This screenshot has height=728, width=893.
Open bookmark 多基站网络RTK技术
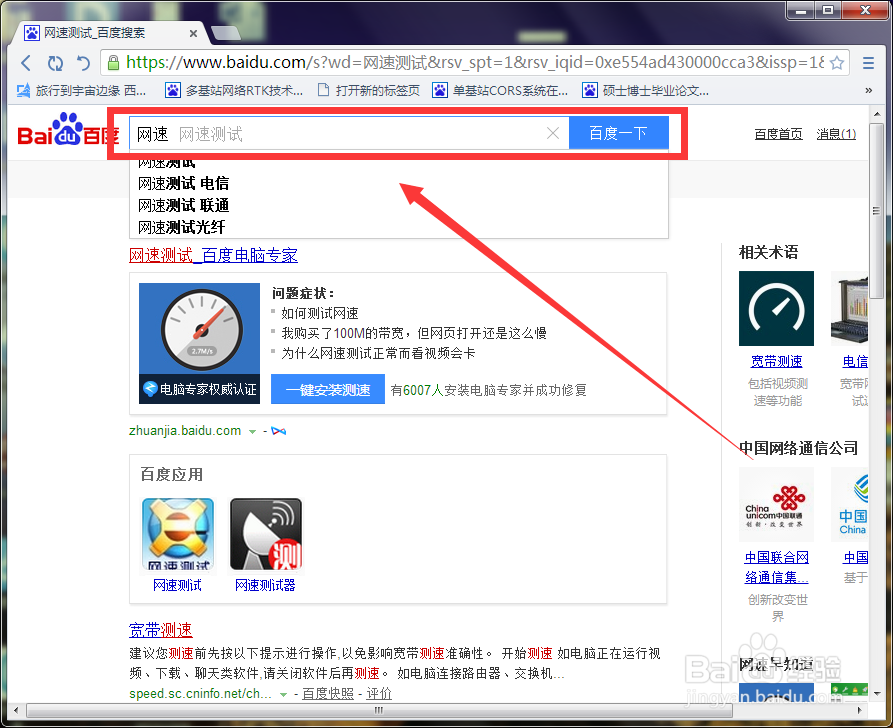234,91
